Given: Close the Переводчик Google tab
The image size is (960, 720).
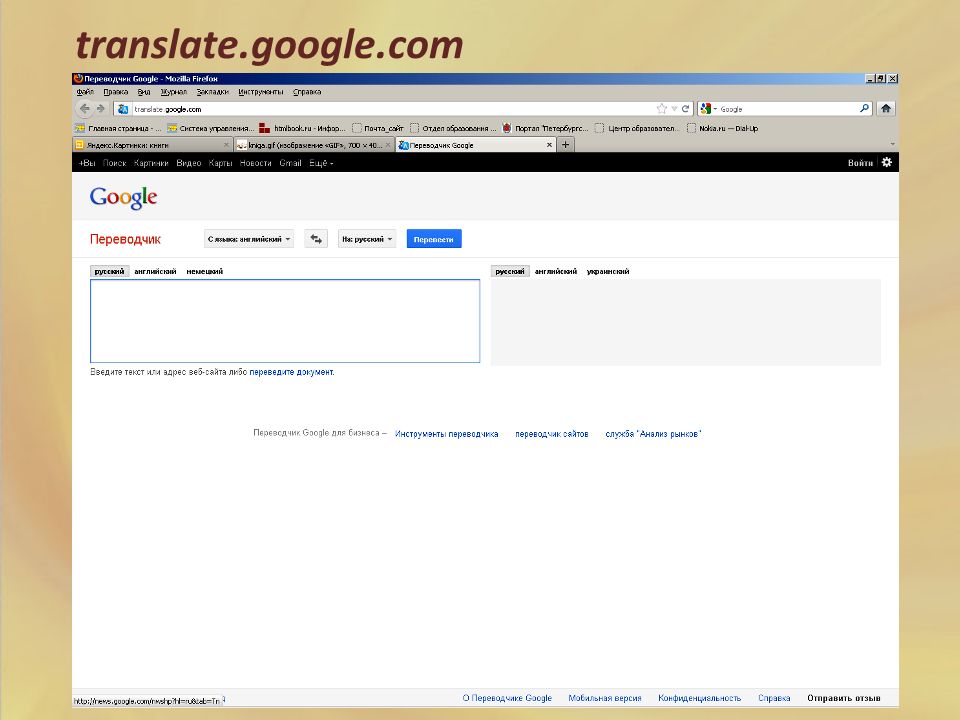Looking at the screenshot, I should tap(549, 145).
